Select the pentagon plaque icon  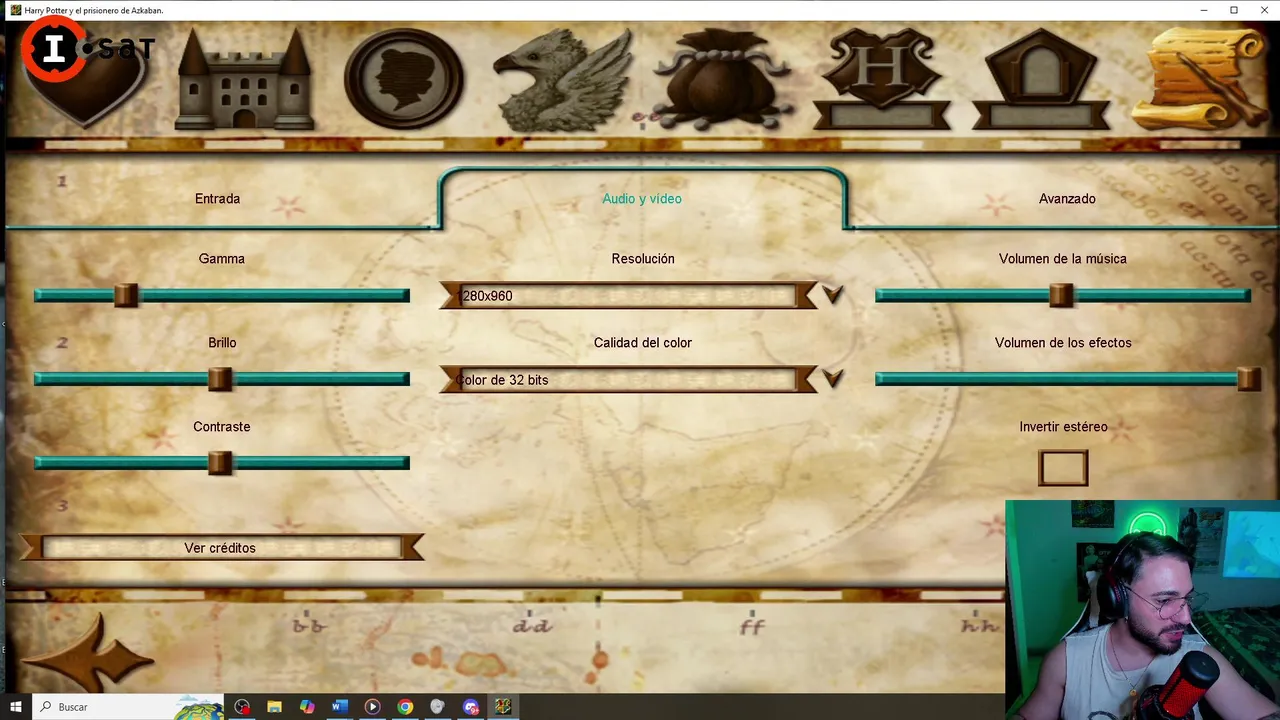click(x=1042, y=78)
